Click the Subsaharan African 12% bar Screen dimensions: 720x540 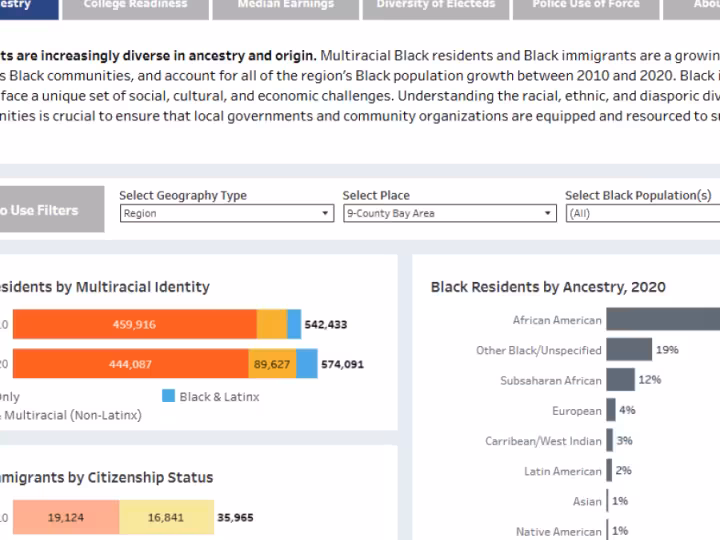(x=620, y=380)
